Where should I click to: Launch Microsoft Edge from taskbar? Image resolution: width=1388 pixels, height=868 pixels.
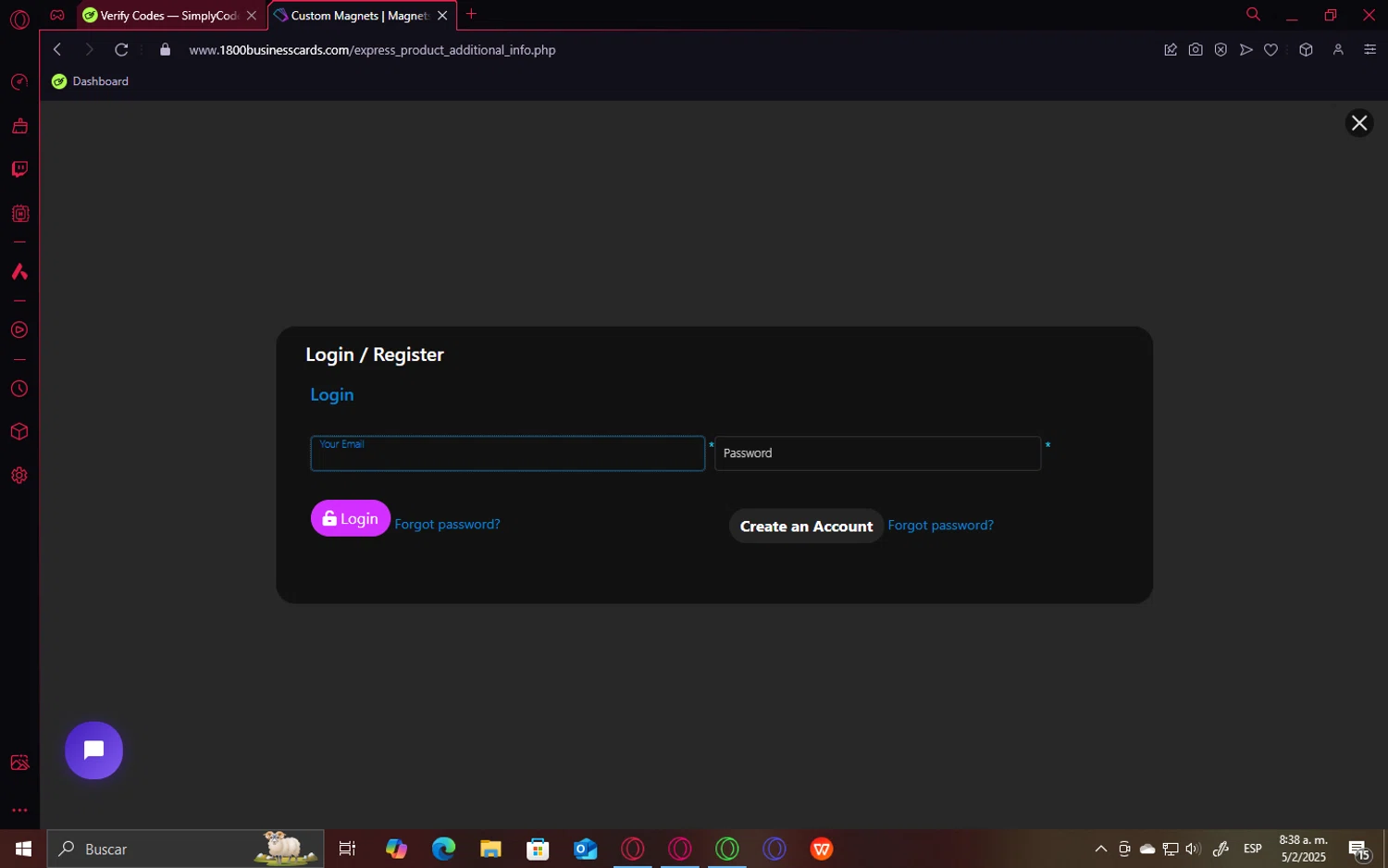(x=443, y=849)
